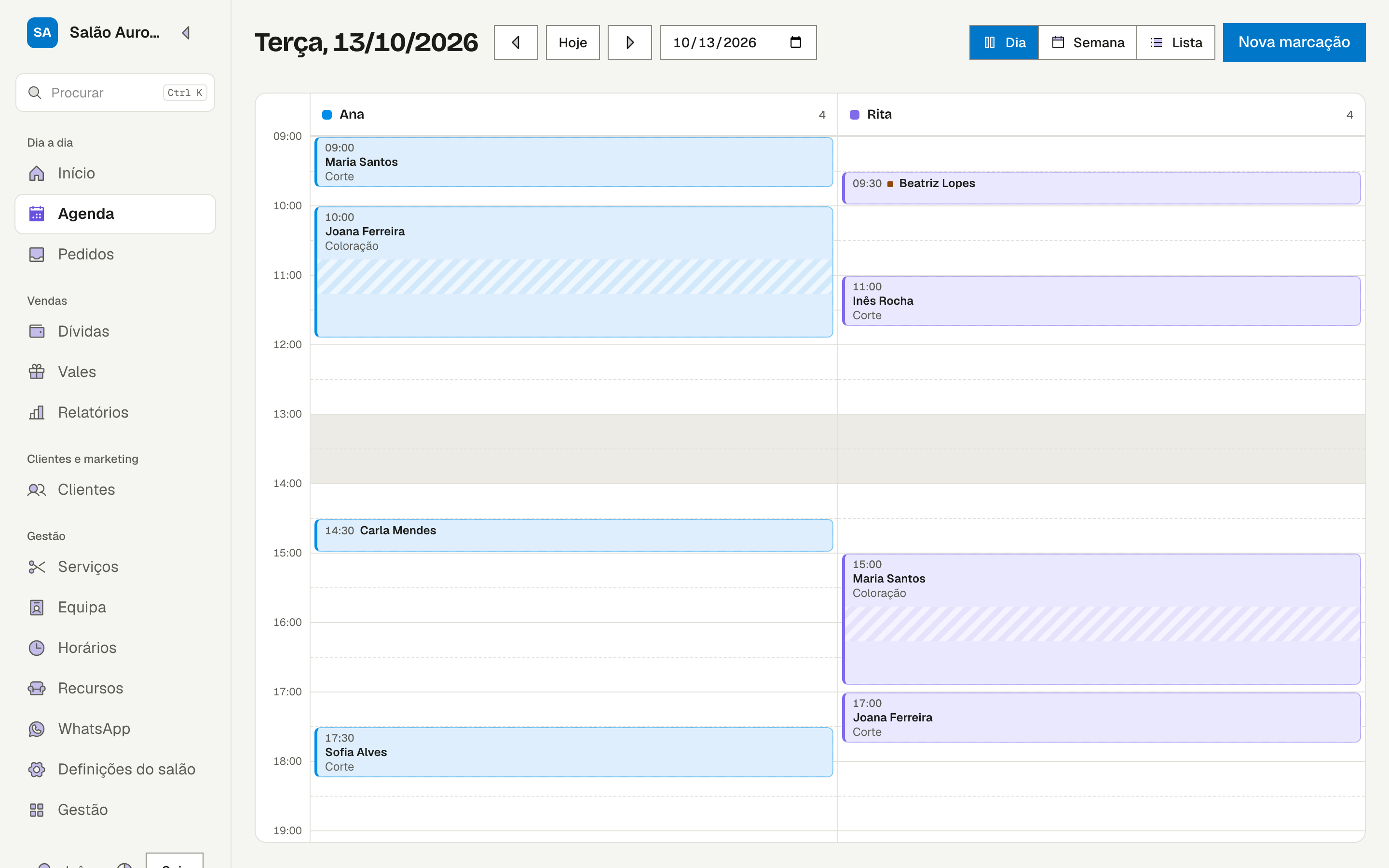Viewport: 1389px width, 868px height.
Task: Click the Definições do salão gear icon
Action: [37, 769]
